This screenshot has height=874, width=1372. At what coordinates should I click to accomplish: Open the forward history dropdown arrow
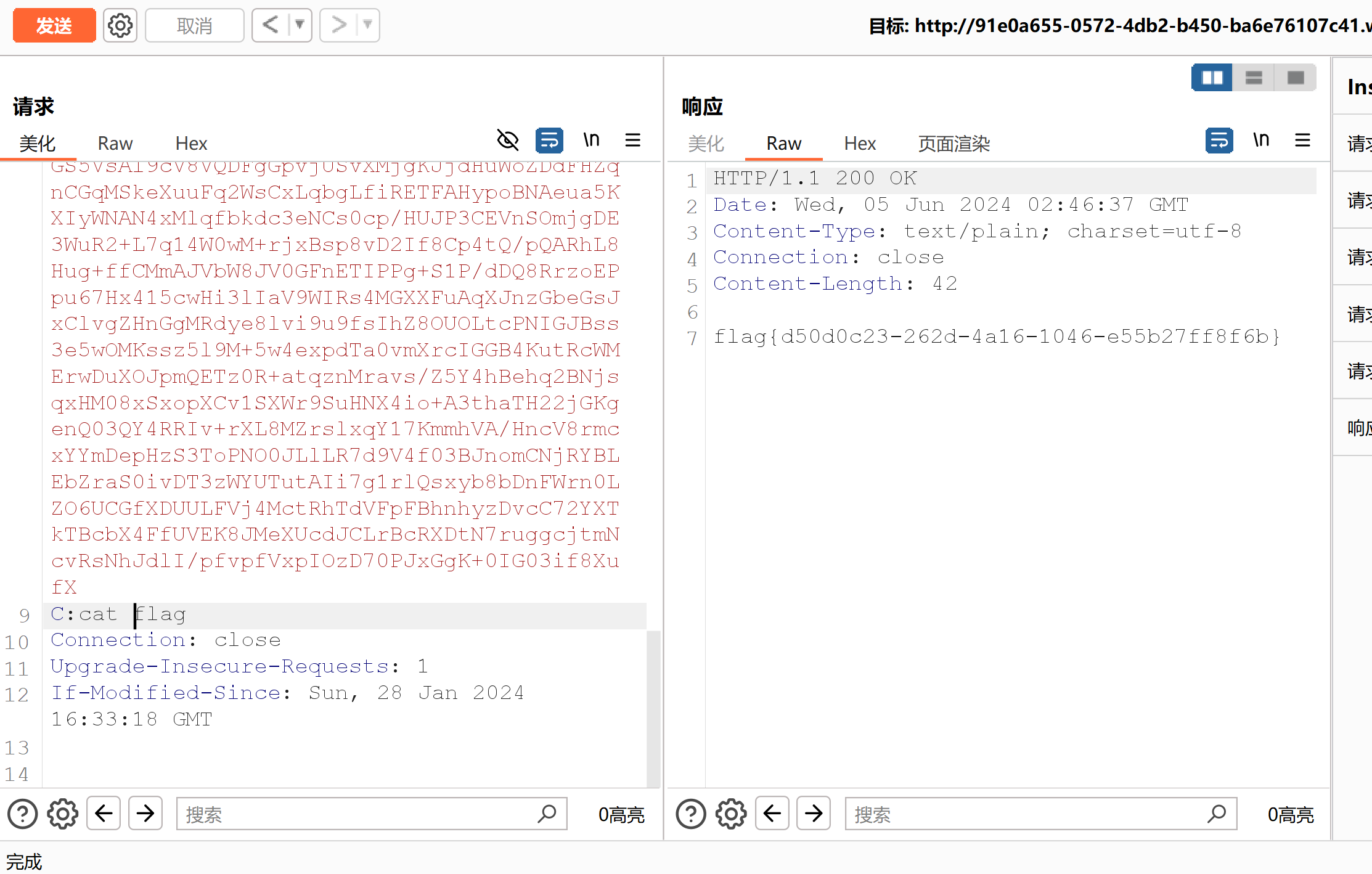click(368, 25)
